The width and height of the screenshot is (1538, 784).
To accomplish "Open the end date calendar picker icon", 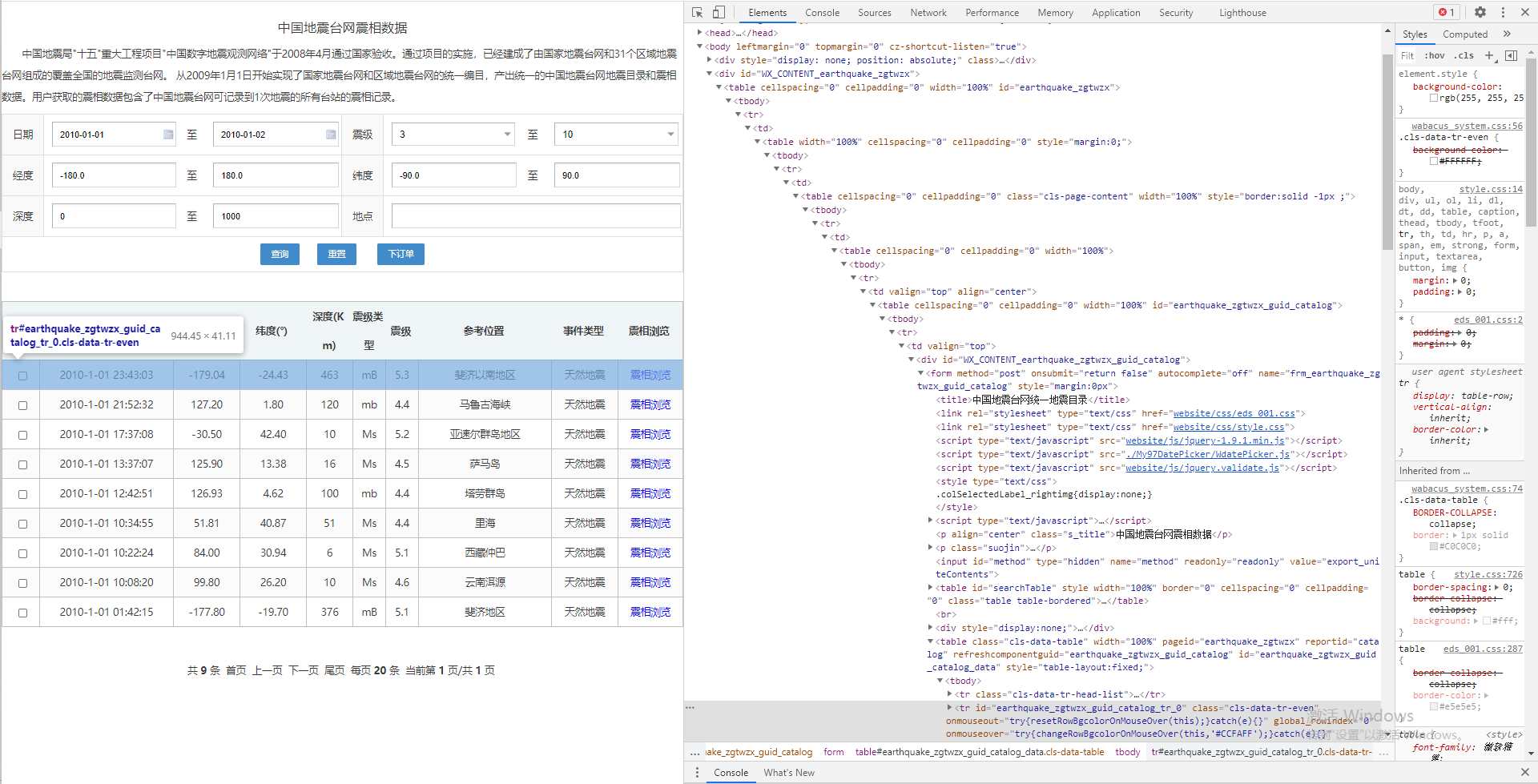I will [x=331, y=135].
